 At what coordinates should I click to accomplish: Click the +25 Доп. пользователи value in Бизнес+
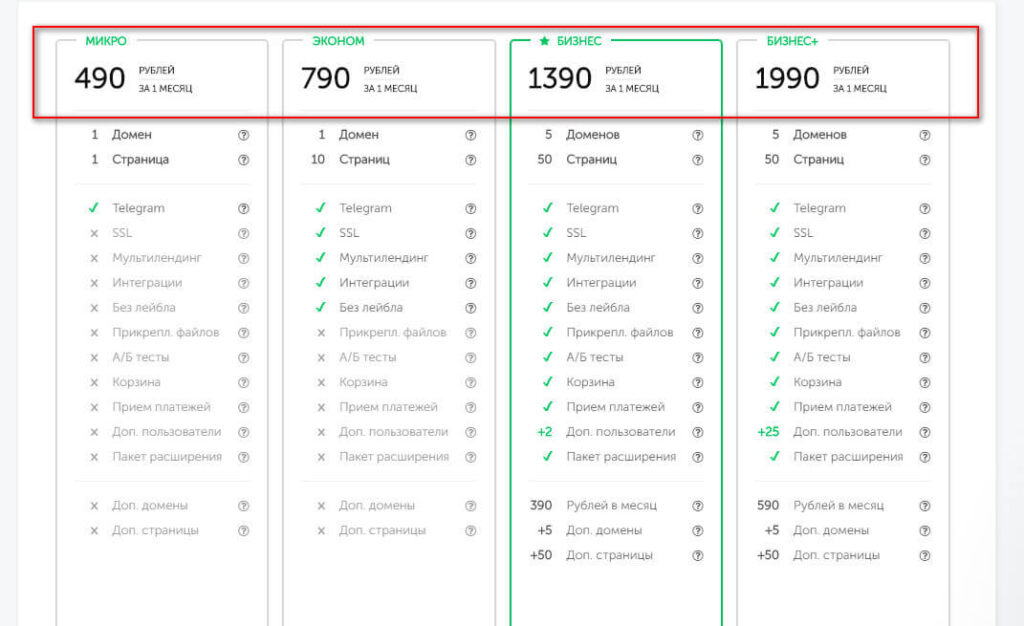[x=769, y=432]
